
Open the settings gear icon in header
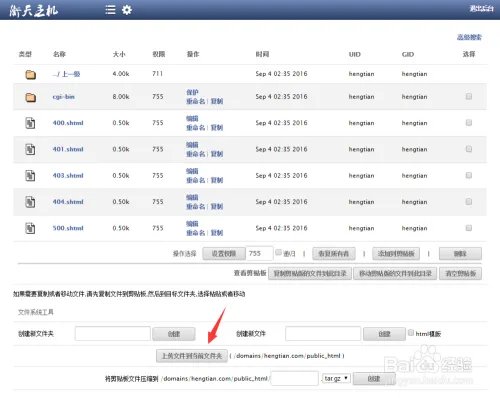point(127,10)
